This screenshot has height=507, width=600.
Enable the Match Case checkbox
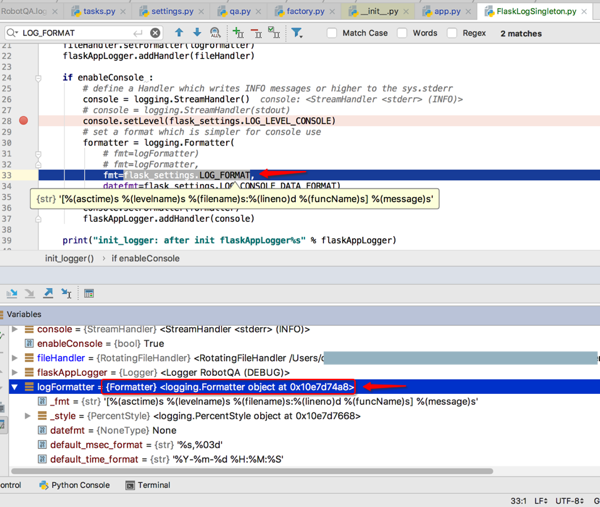pyautogui.click(x=332, y=33)
